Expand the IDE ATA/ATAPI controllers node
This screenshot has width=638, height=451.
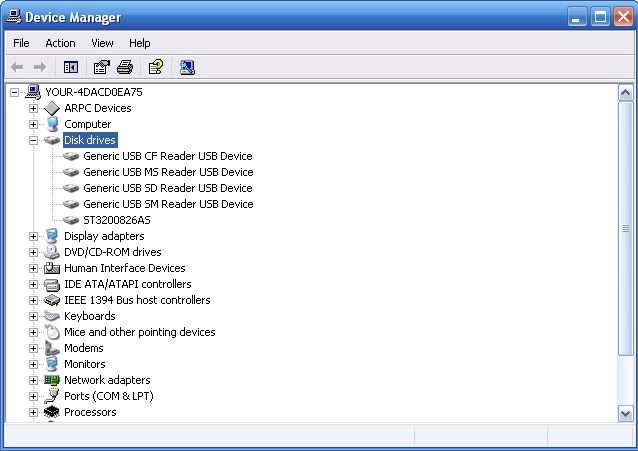coord(33,284)
